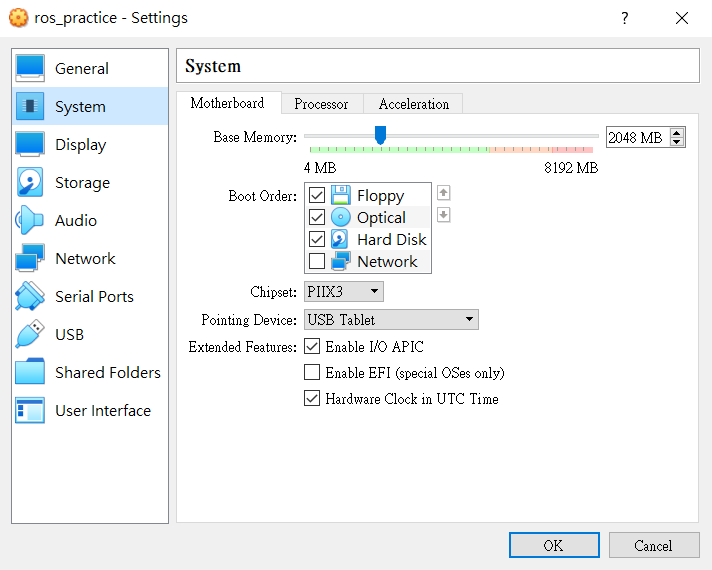Move boot item up with arrow button

444,193
